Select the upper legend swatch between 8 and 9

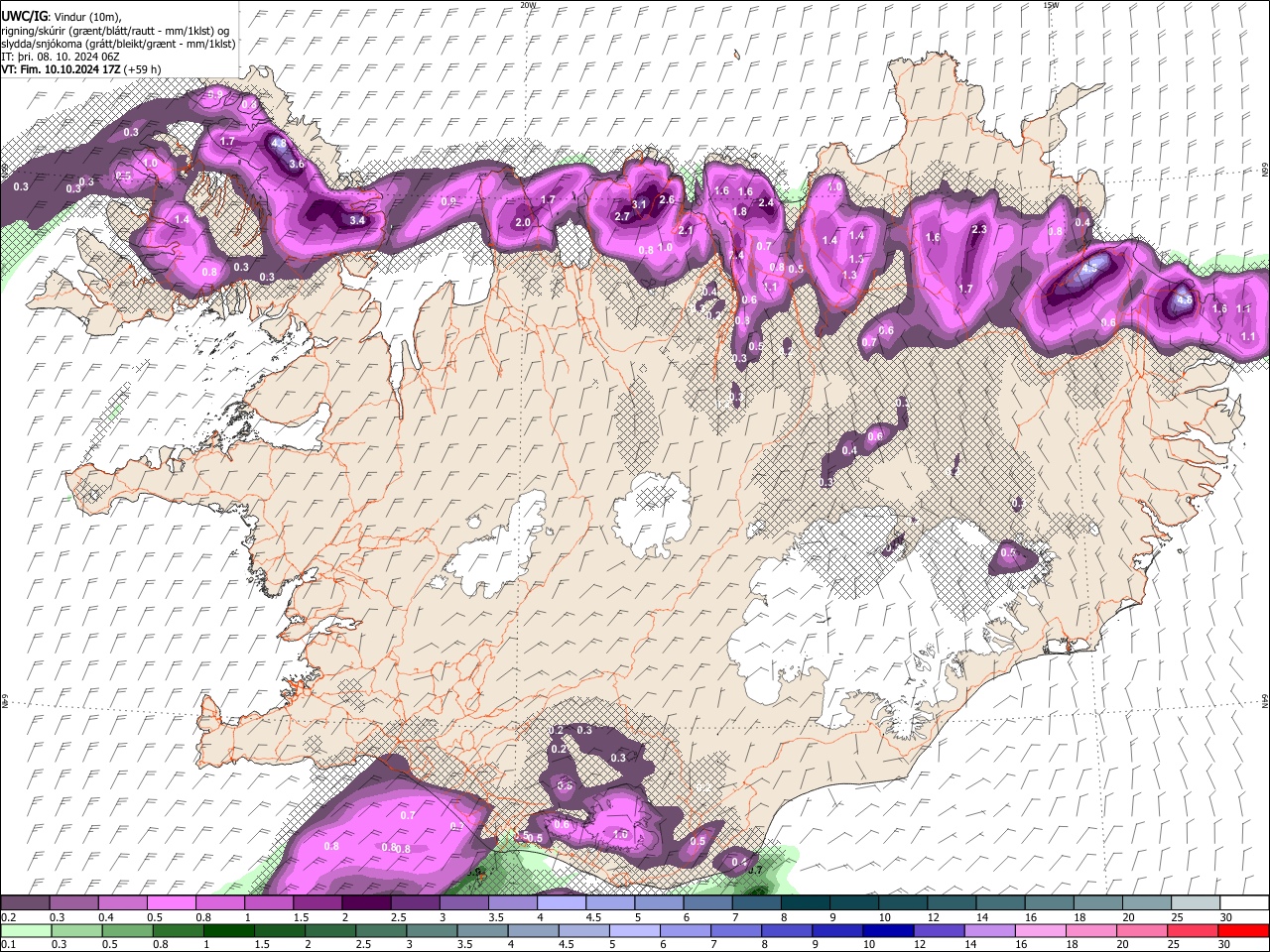click(x=805, y=902)
